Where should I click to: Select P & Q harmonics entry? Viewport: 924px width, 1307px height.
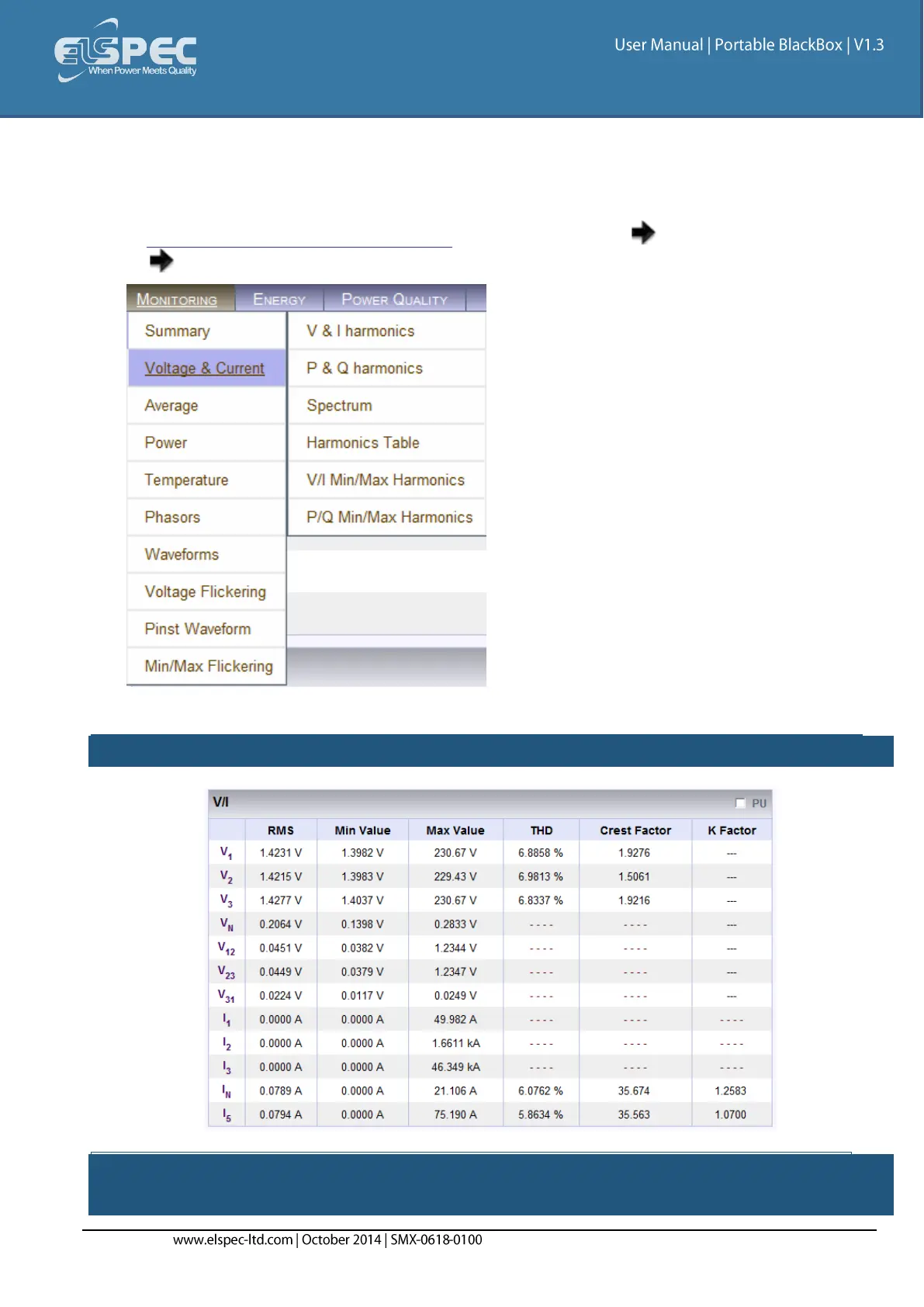coord(387,369)
